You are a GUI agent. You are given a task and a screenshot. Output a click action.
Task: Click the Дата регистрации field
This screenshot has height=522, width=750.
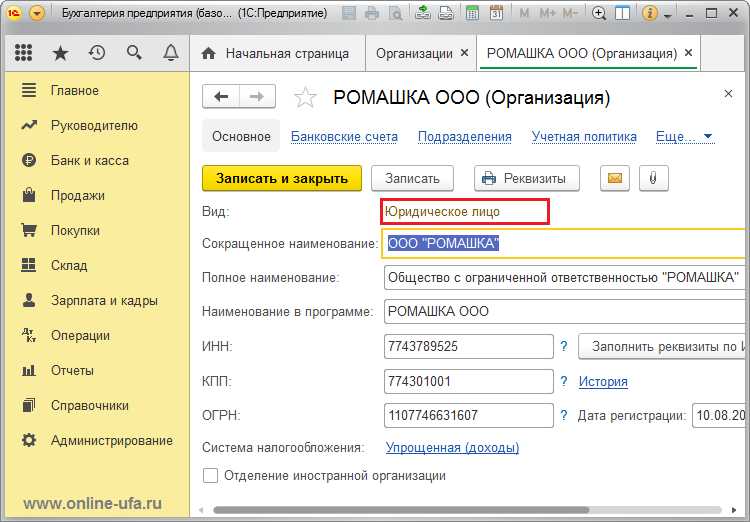719,415
